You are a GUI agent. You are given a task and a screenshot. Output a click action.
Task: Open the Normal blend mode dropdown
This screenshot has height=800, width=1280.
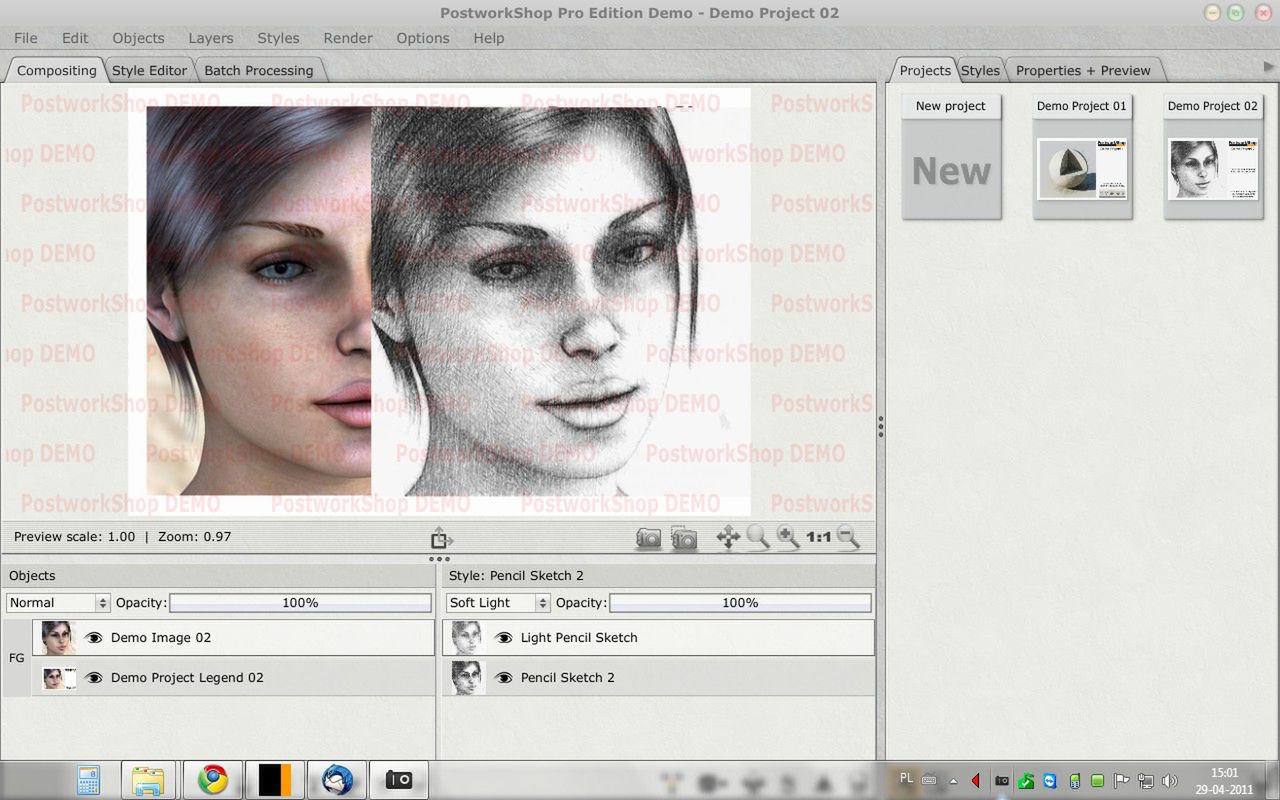pos(58,603)
